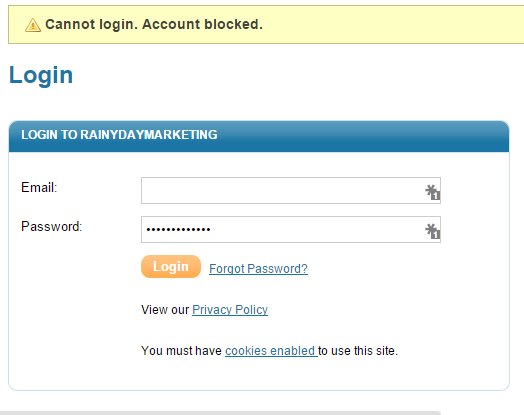Click the 'to use this site.' text
This screenshot has width=524, height=415.
[358, 351]
